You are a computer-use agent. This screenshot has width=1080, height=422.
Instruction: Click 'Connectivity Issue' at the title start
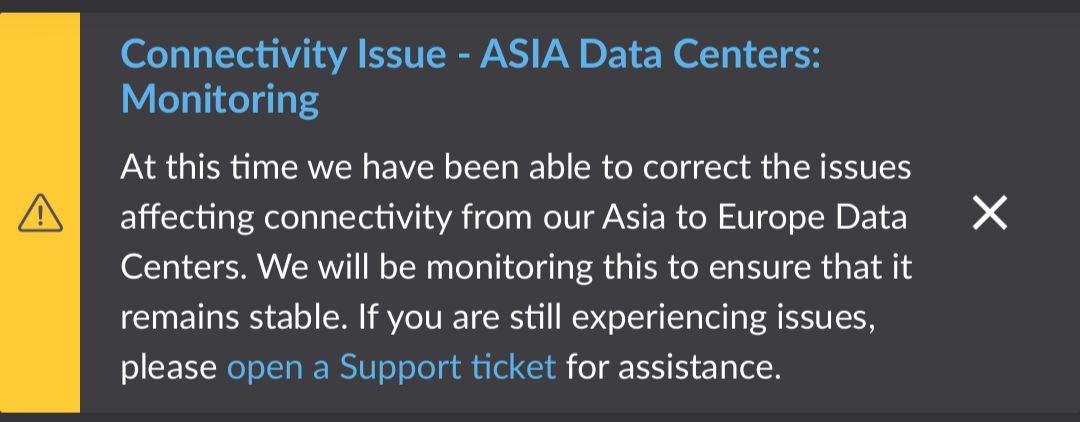pos(283,54)
